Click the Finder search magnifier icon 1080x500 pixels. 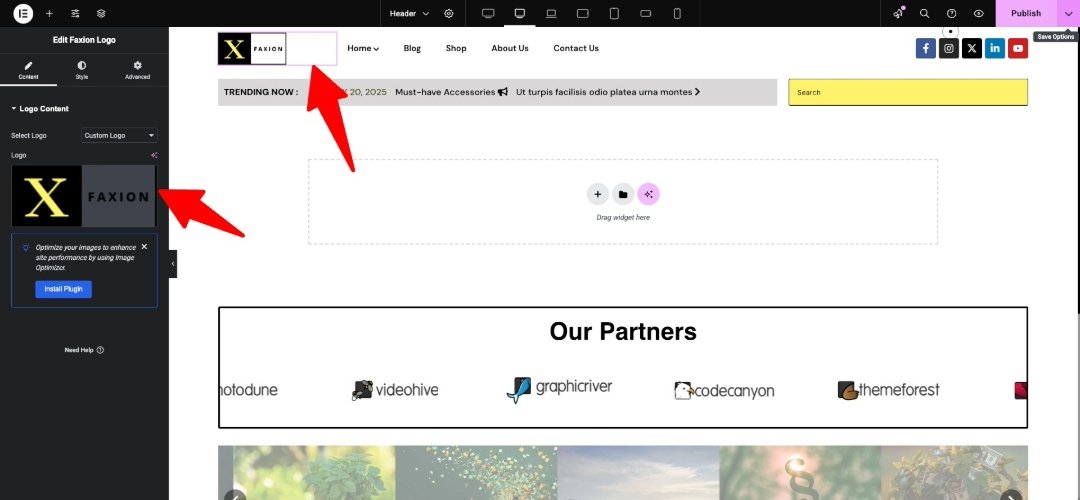[x=924, y=13]
